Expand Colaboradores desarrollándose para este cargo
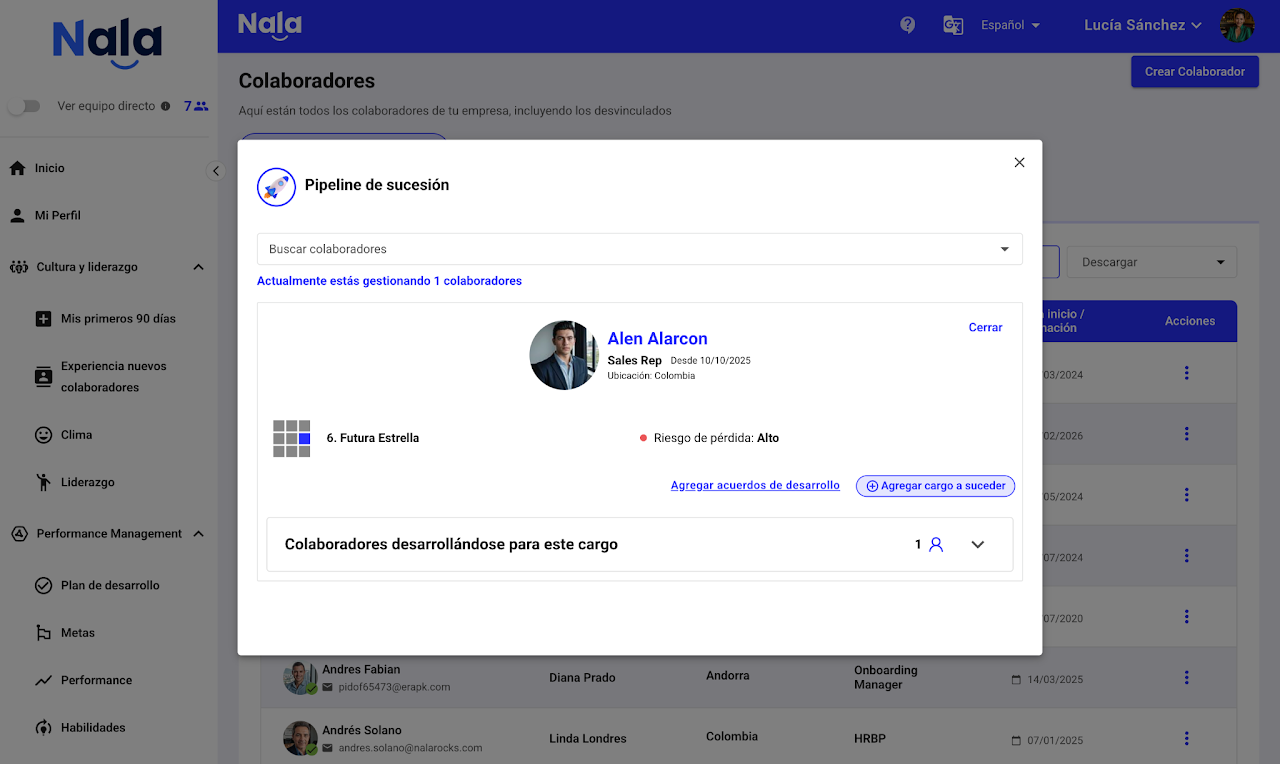 coord(978,545)
